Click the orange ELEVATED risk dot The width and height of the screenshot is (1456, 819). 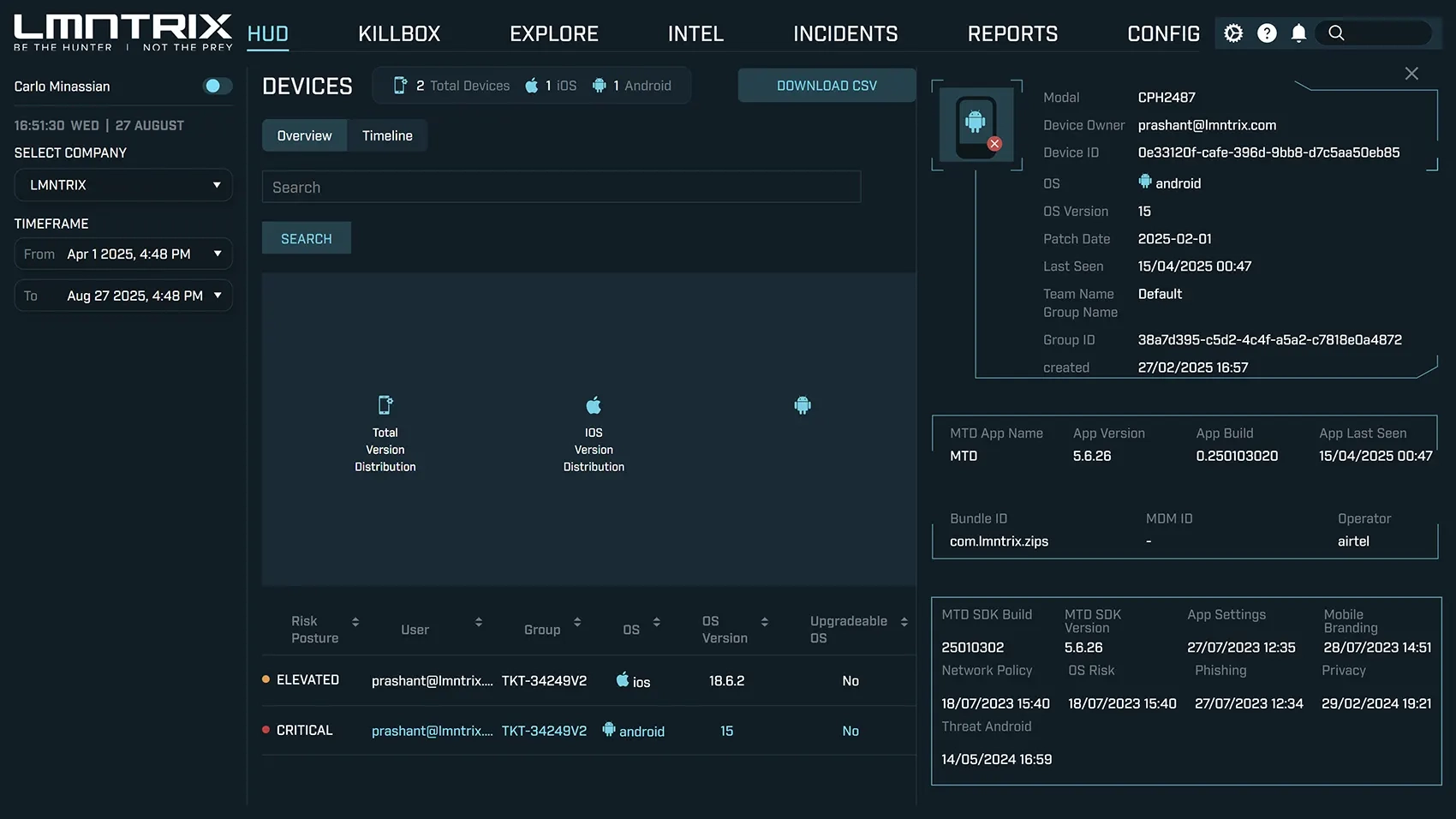tap(266, 679)
